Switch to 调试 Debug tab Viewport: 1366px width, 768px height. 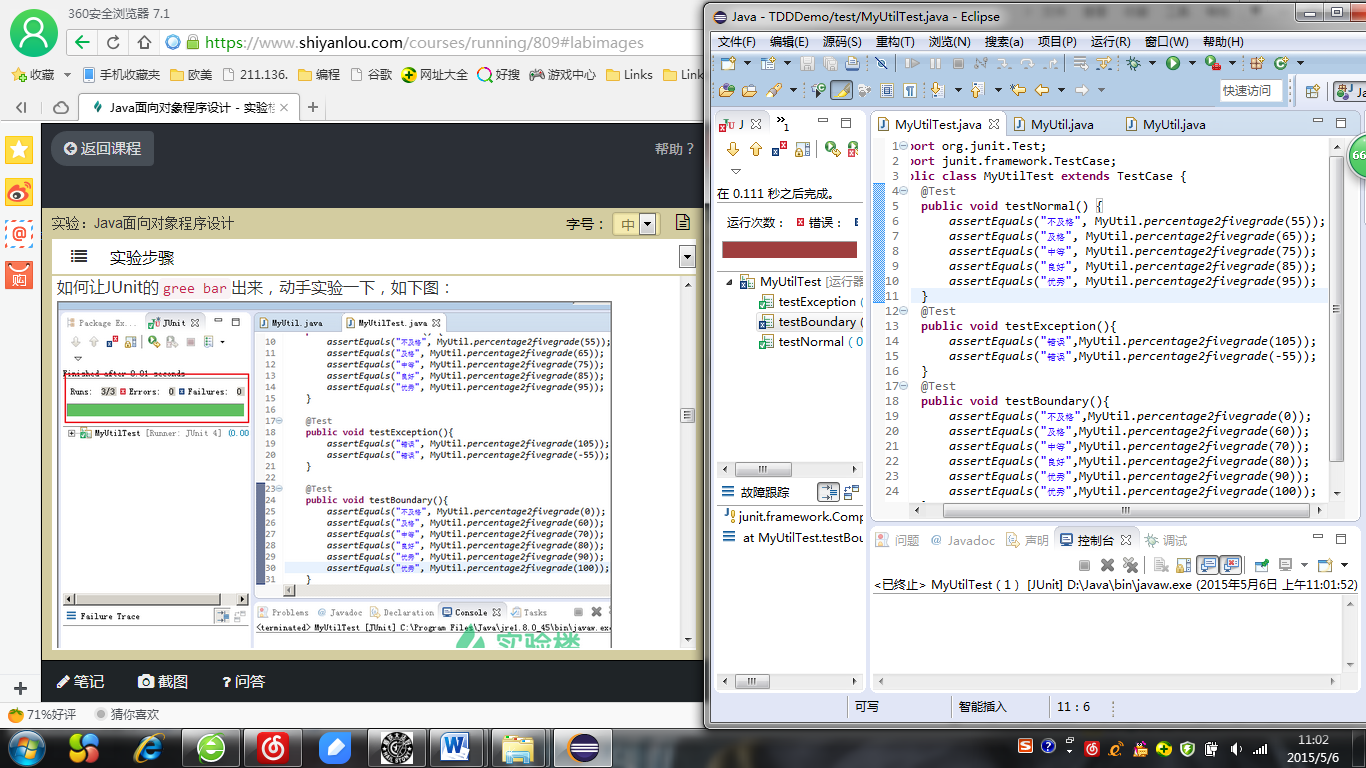tap(1167, 540)
